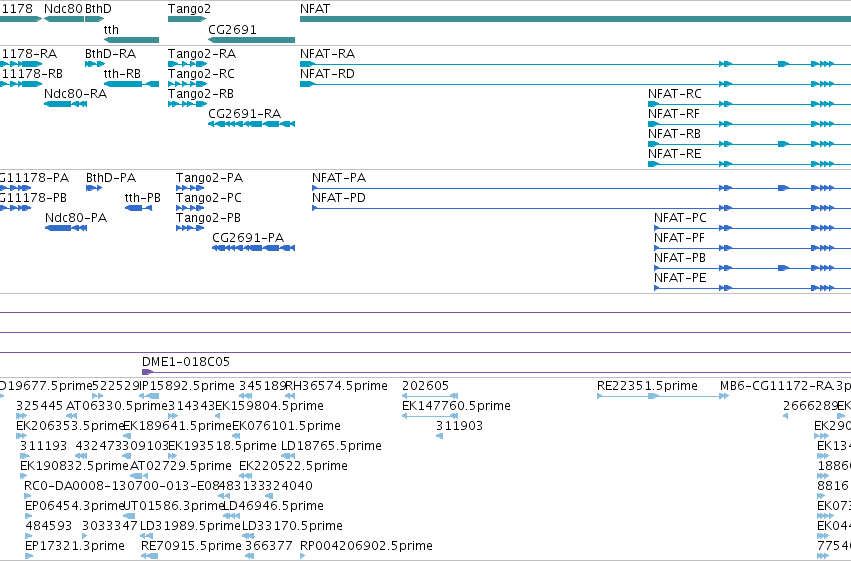Click the LD31989.5prime EST label
This screenshot has width=851, height=561.
tap(190, 526)
